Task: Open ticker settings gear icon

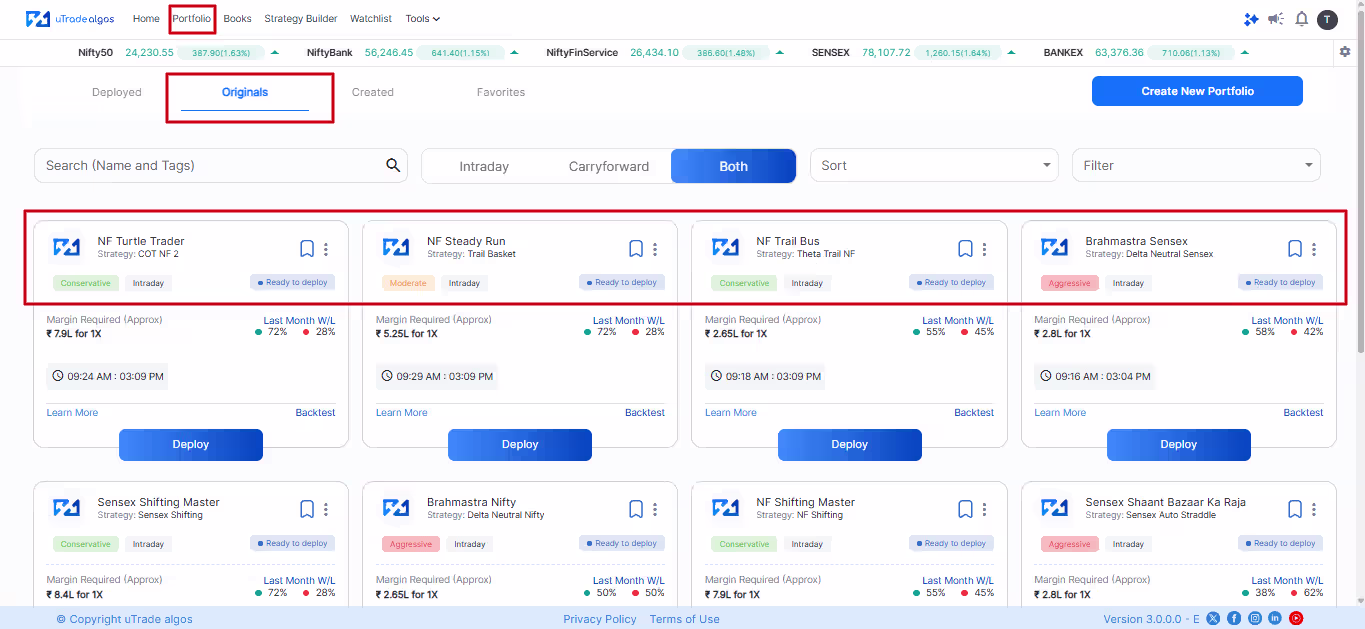Action: pos(1345,52)
